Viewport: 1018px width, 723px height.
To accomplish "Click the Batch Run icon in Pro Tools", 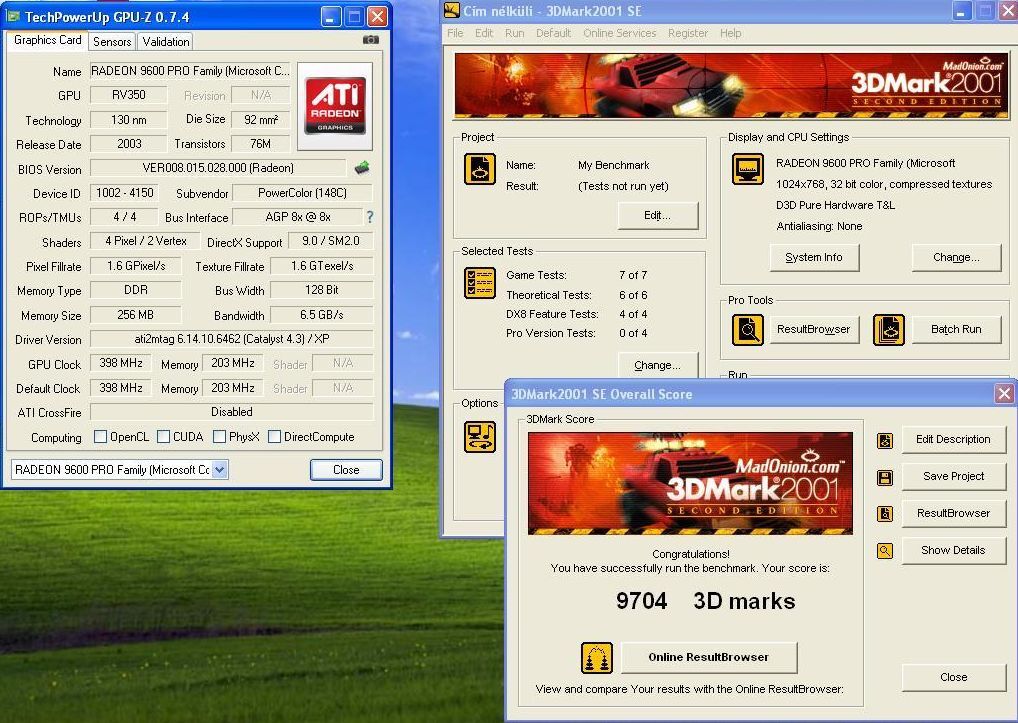I will (x=889, y=330).
